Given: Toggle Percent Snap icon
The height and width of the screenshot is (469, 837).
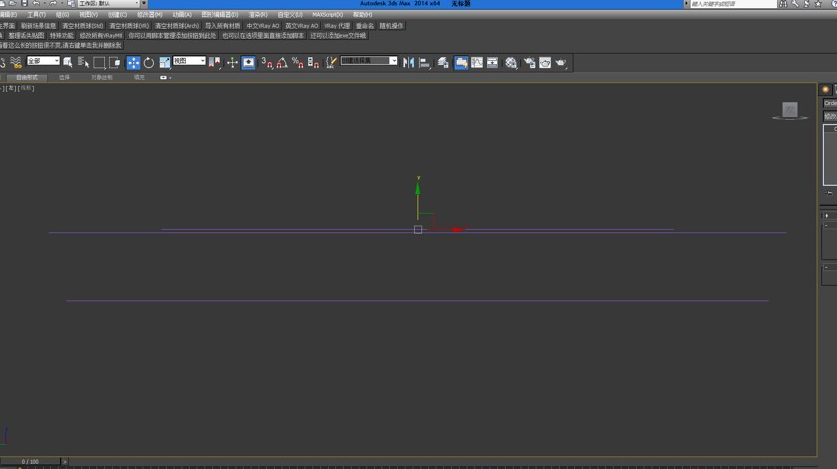Looking at the screenshot, I should coord(298,62).
